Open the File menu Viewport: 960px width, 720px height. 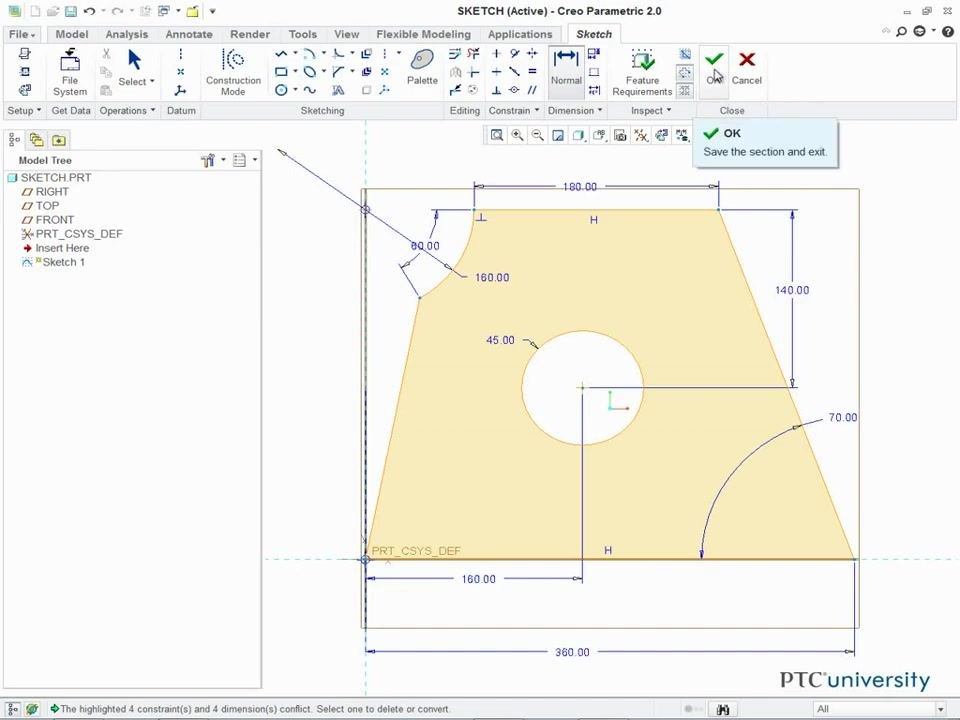click(x=23, y=34)
